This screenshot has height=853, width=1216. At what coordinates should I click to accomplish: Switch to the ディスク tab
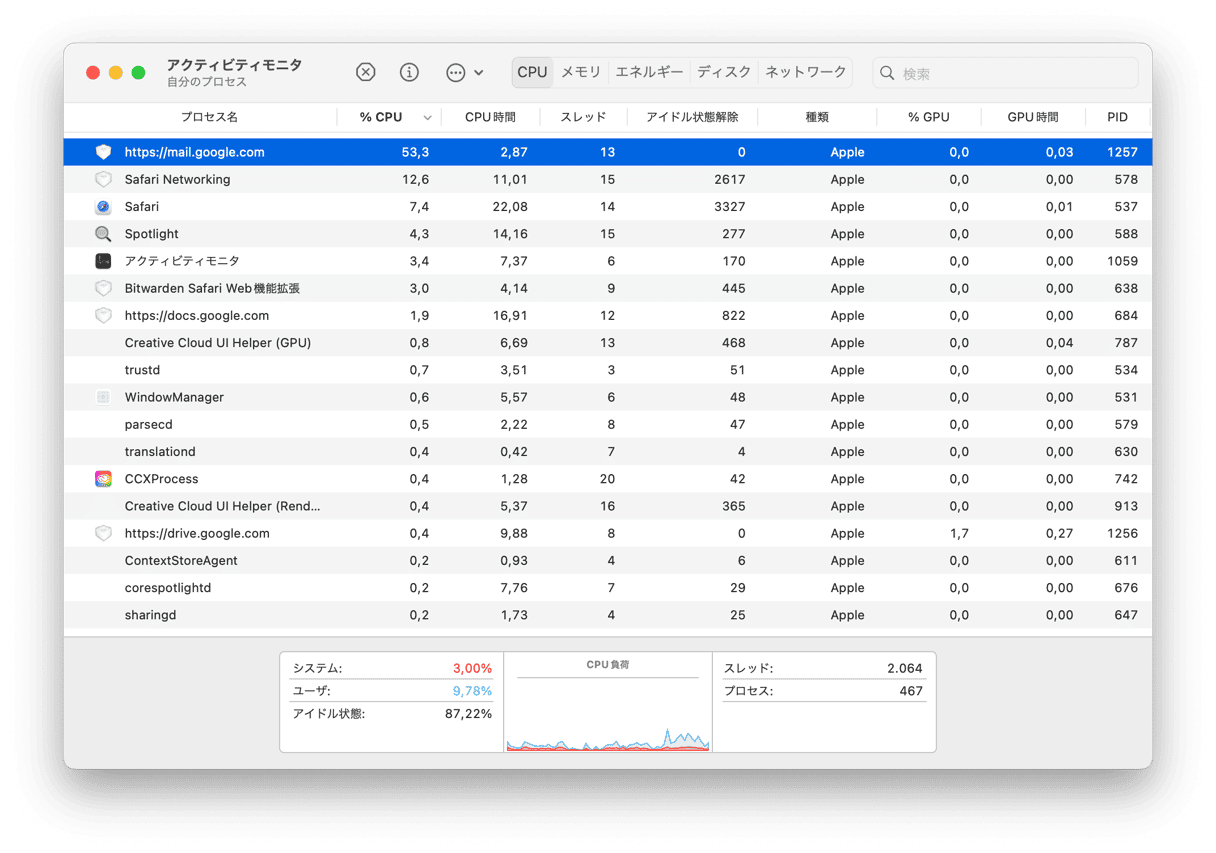pos(724,72)
